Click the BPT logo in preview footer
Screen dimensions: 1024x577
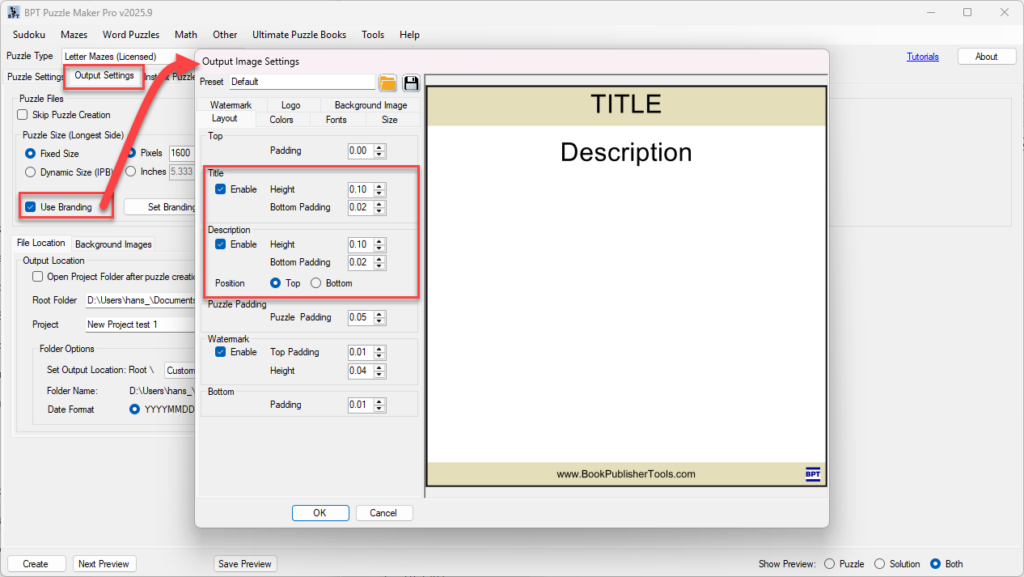coord(812,473)
